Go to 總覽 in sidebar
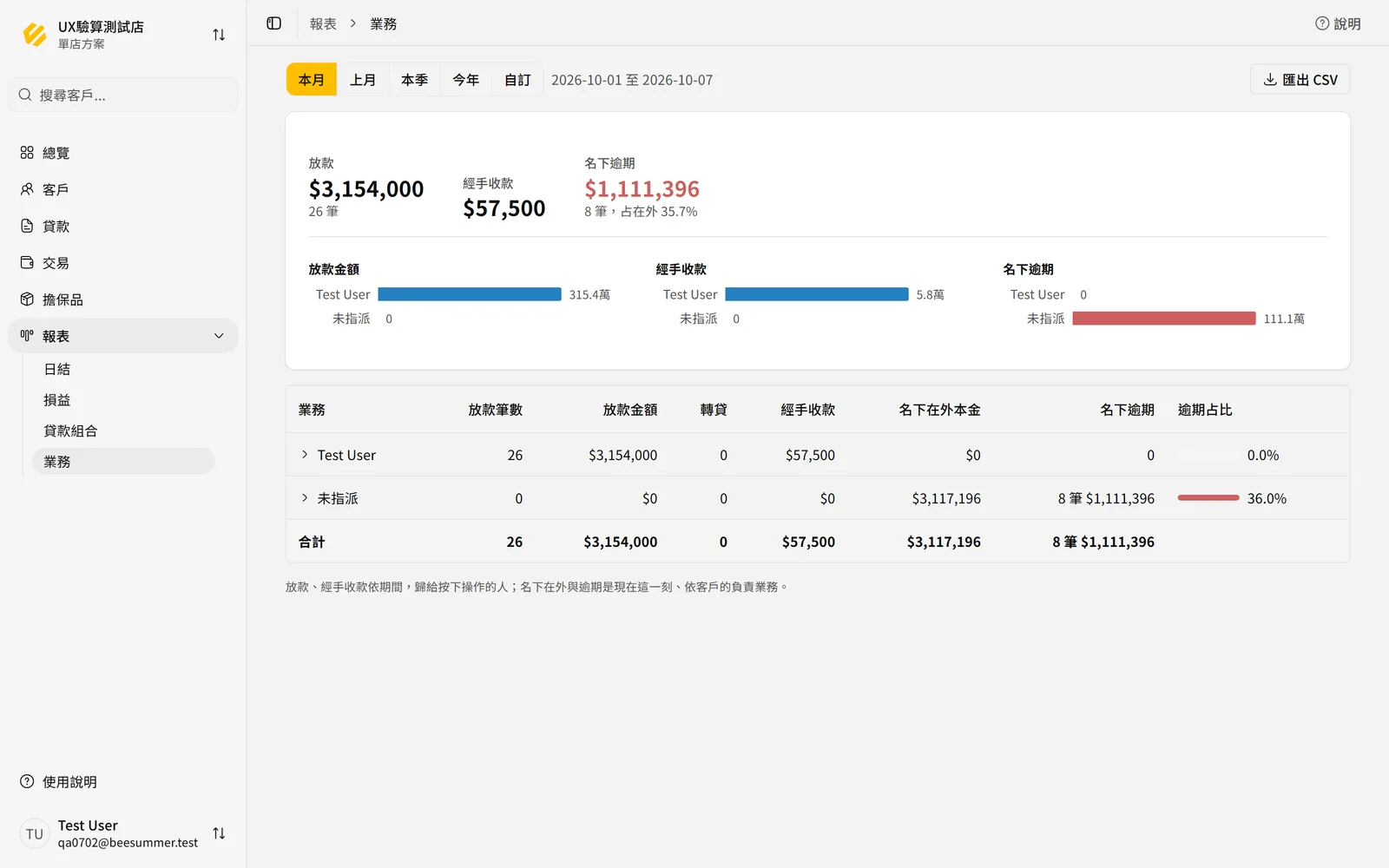1389x868 pixels. tap(123, 153)
